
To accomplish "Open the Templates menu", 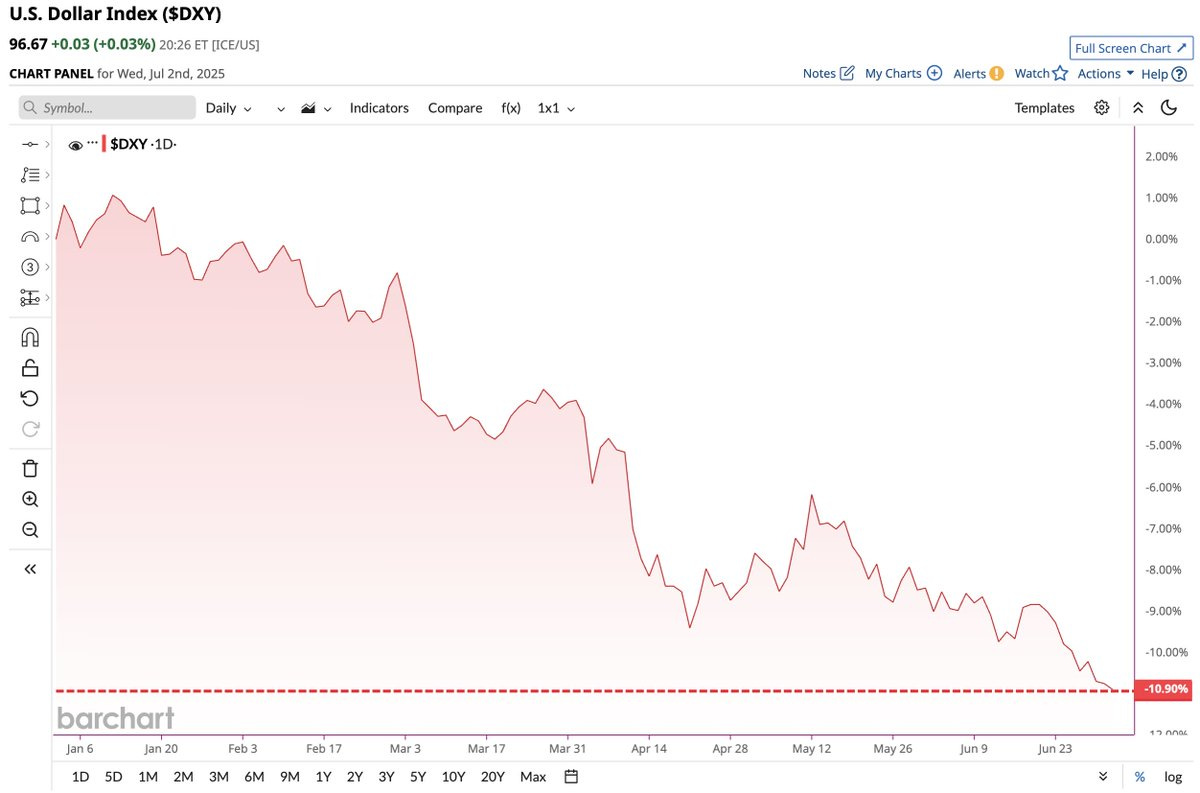I will (1044, 108).
